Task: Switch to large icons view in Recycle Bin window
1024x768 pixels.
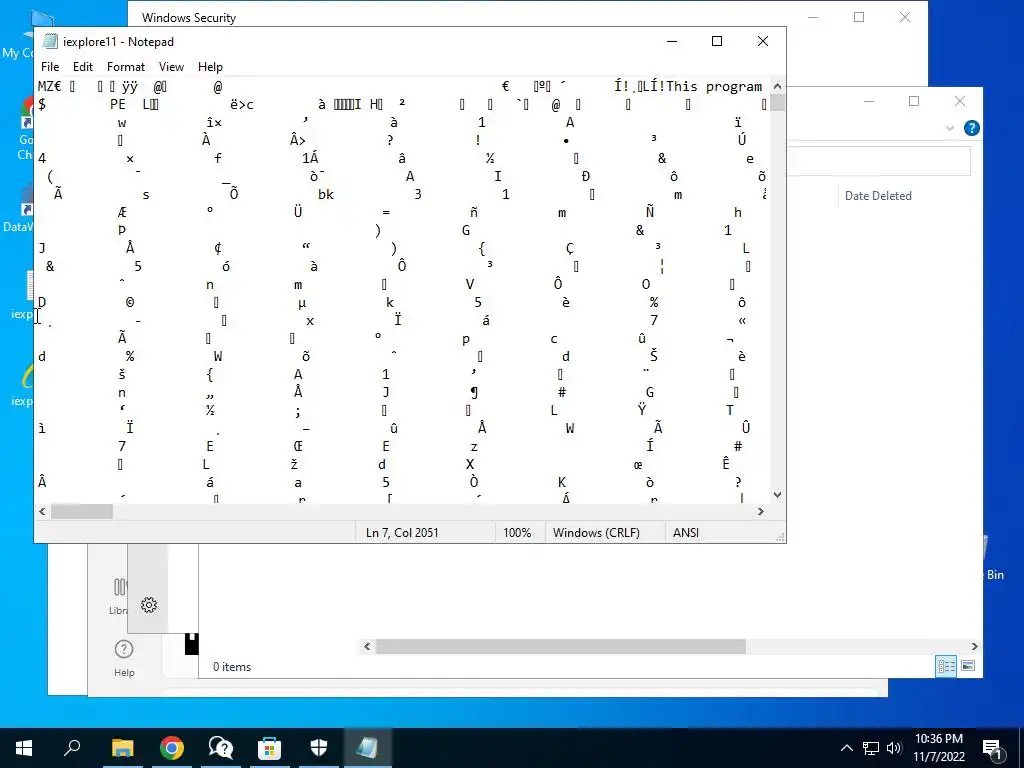Action: point(968,666)
